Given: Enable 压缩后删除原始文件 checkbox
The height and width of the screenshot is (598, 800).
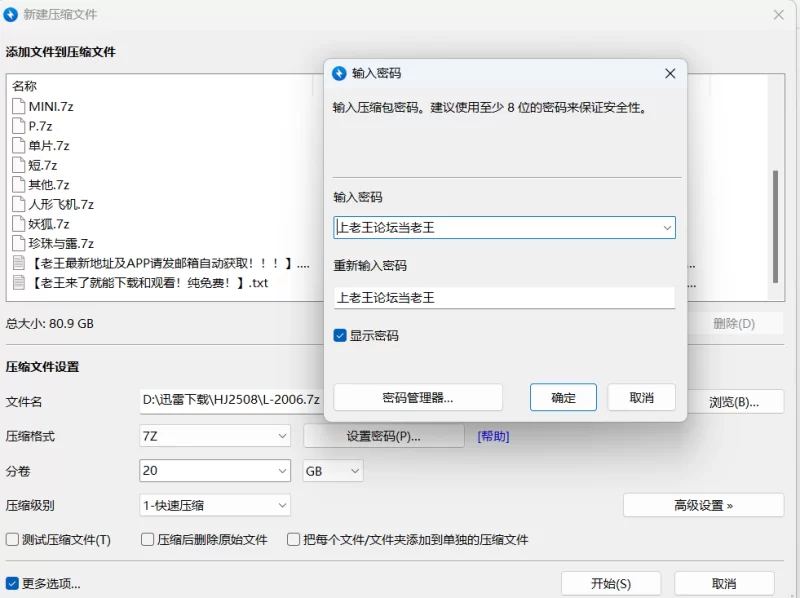Looking at the screenshot, I should [148, 540].
